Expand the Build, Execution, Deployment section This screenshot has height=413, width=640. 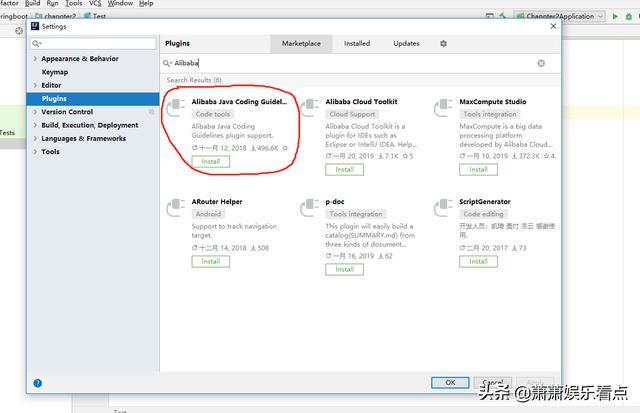point(35,125)
